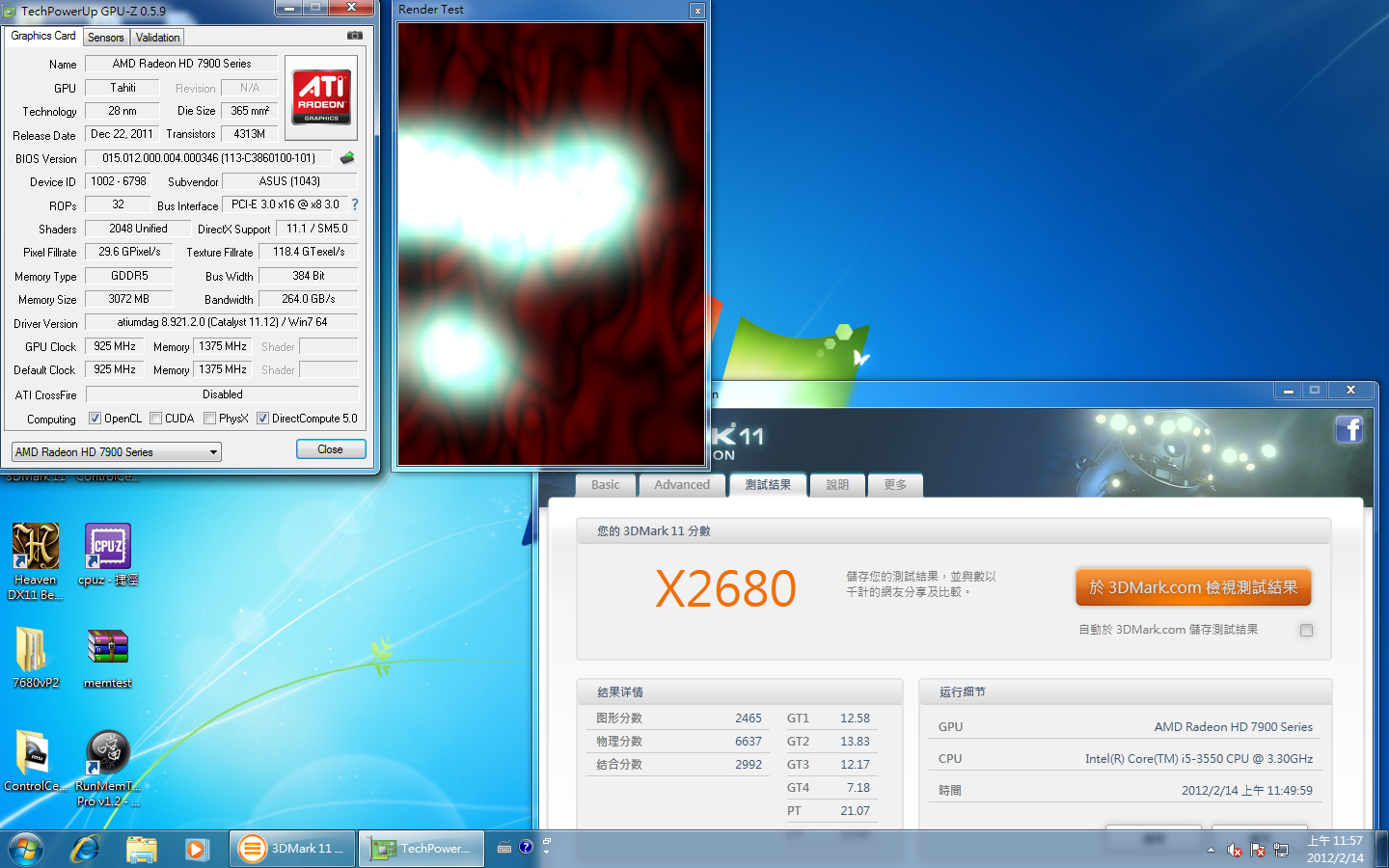Click ATI CrossFire Disabled field
The height and width of the screenshot is (868, 1389).
click(222, 394)
